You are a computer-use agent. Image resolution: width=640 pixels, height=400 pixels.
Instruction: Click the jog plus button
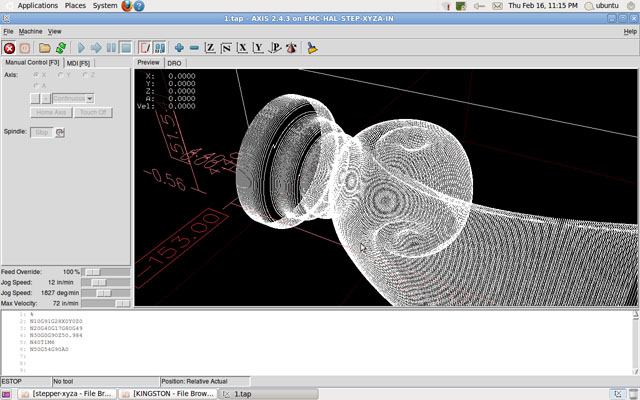pyautogui.click(x=46, y=99)
